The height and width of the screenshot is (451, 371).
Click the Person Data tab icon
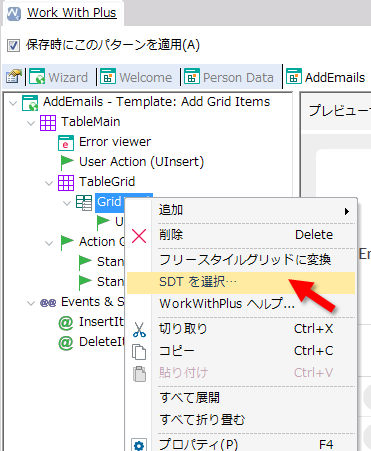tap(192, 77)
